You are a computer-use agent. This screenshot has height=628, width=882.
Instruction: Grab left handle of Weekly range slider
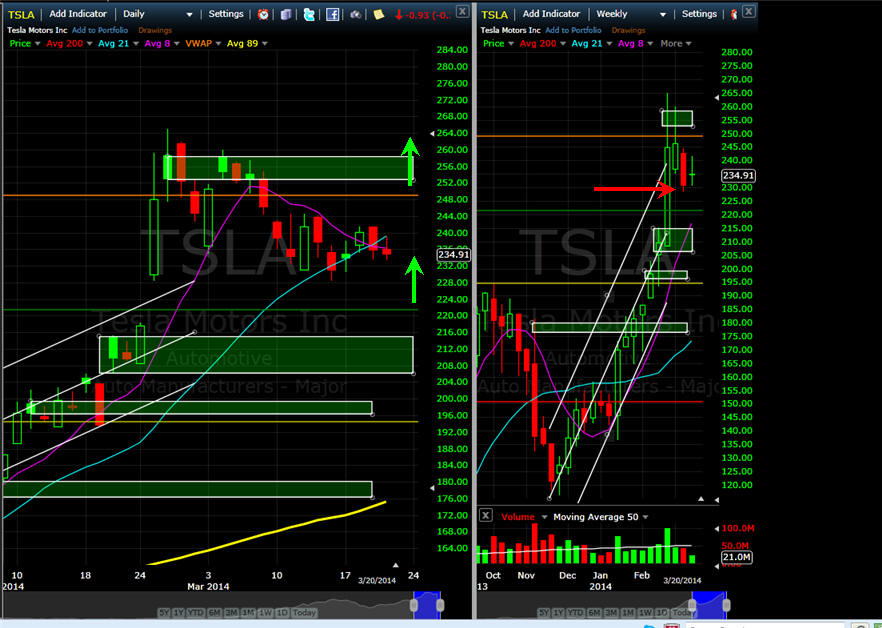click(693, 605)
